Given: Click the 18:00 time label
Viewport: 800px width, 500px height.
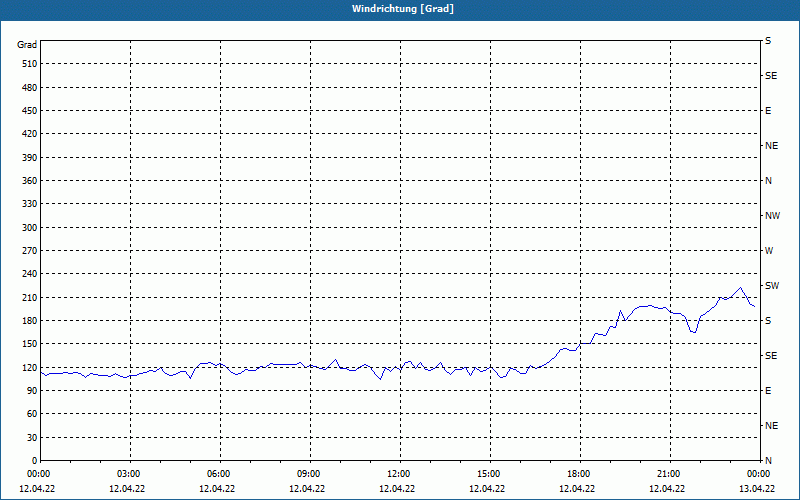Looking at the screenshot, I should tap(579, 474).
